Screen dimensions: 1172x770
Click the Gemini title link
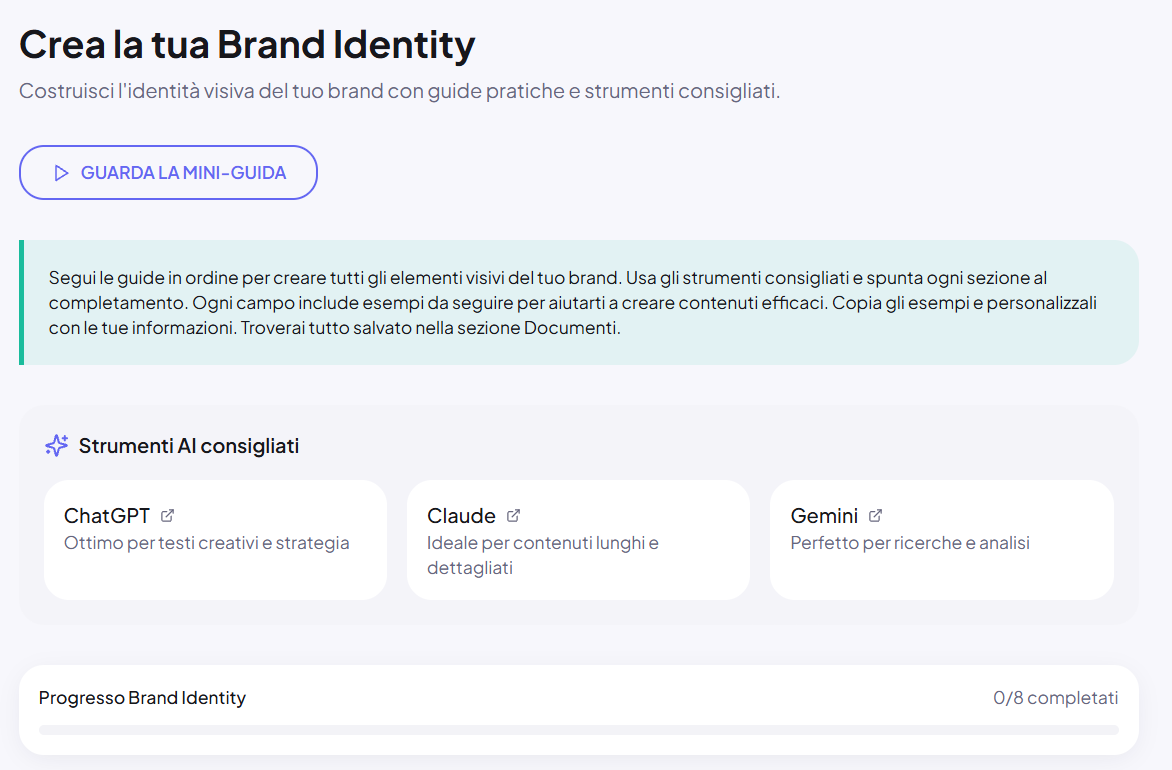click(824, 516)
